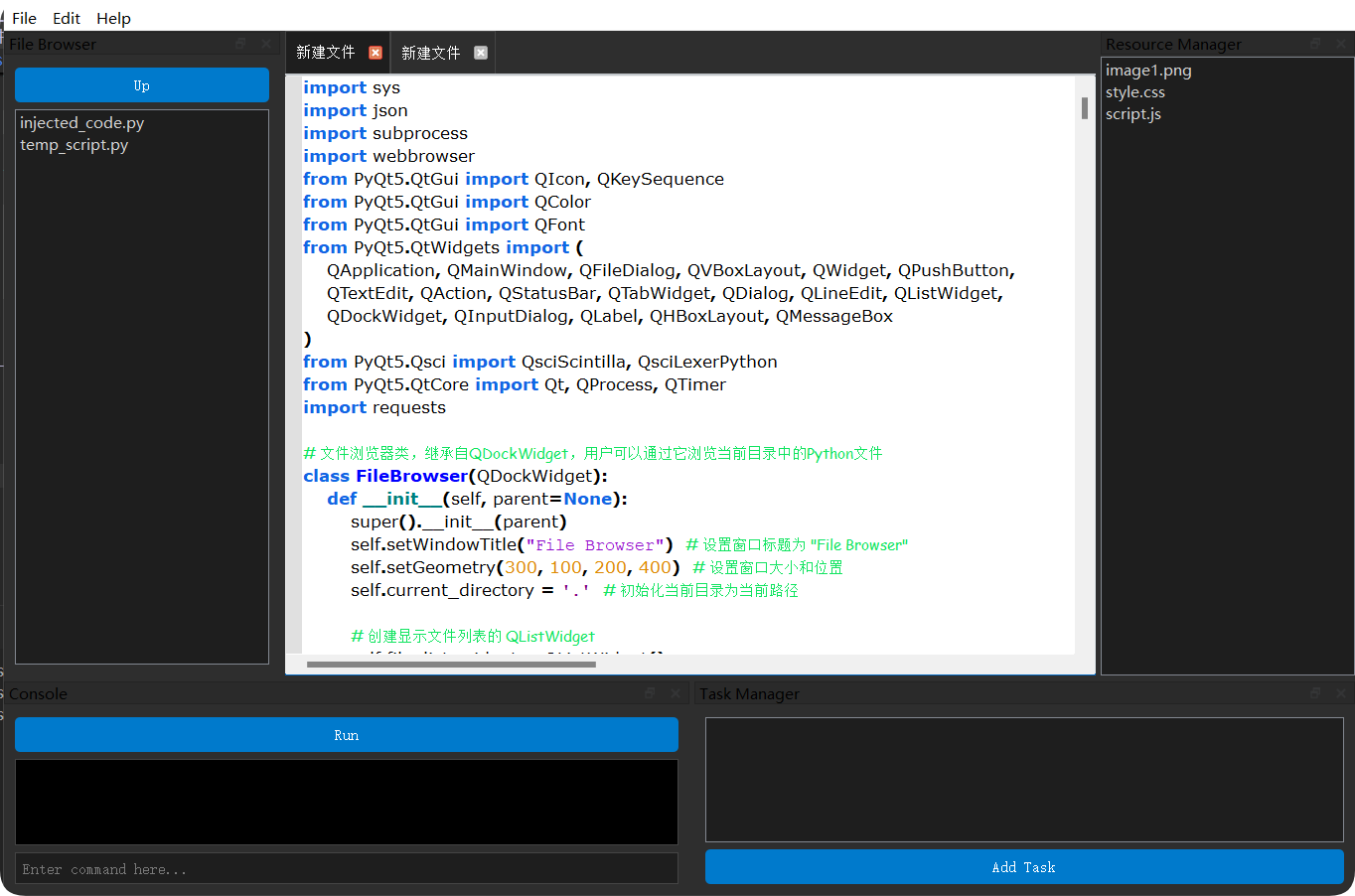Float the Resource Manager panel
Image resolution: width=1355 pixels, height=896 pixels.
click(x=1315, y=44)
